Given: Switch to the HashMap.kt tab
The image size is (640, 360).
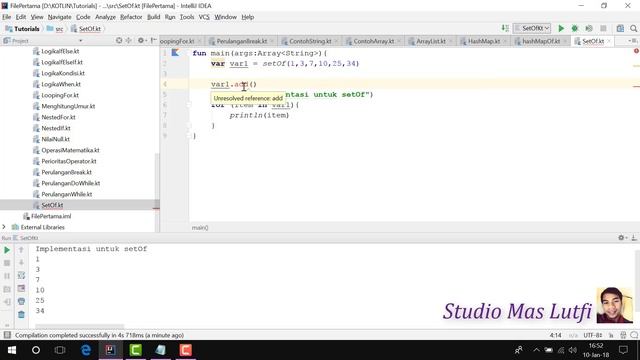Looking at the screenshot, I should tap(484, 41).
